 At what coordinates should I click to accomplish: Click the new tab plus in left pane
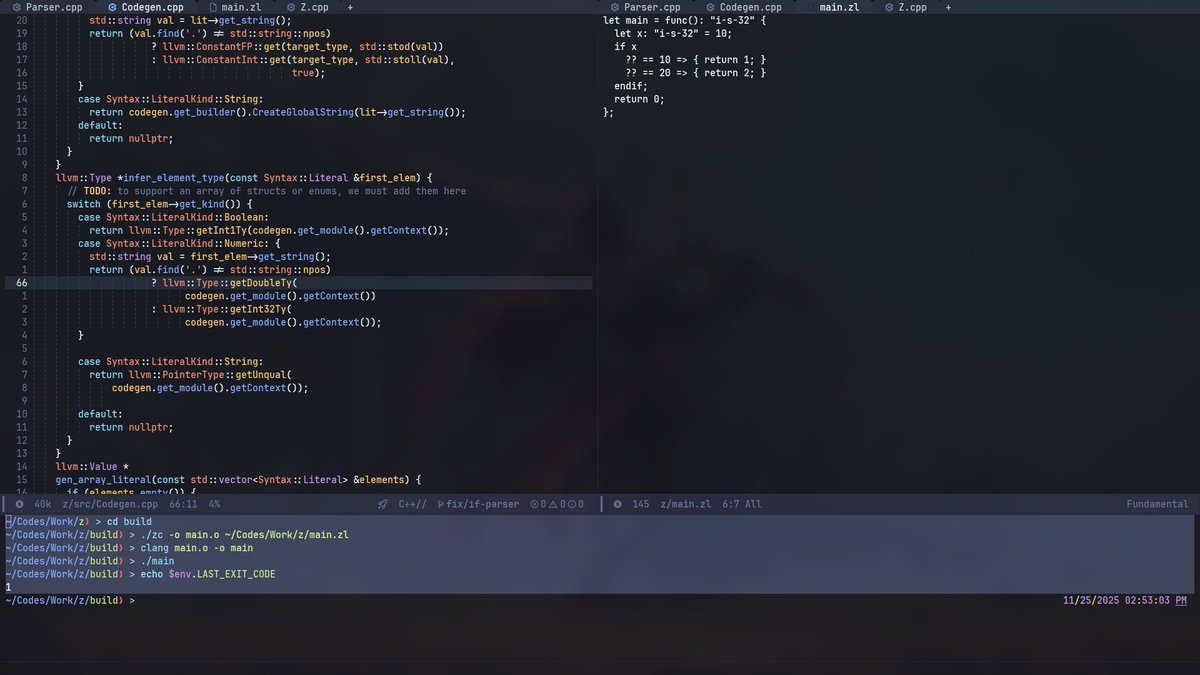(350, 7)
